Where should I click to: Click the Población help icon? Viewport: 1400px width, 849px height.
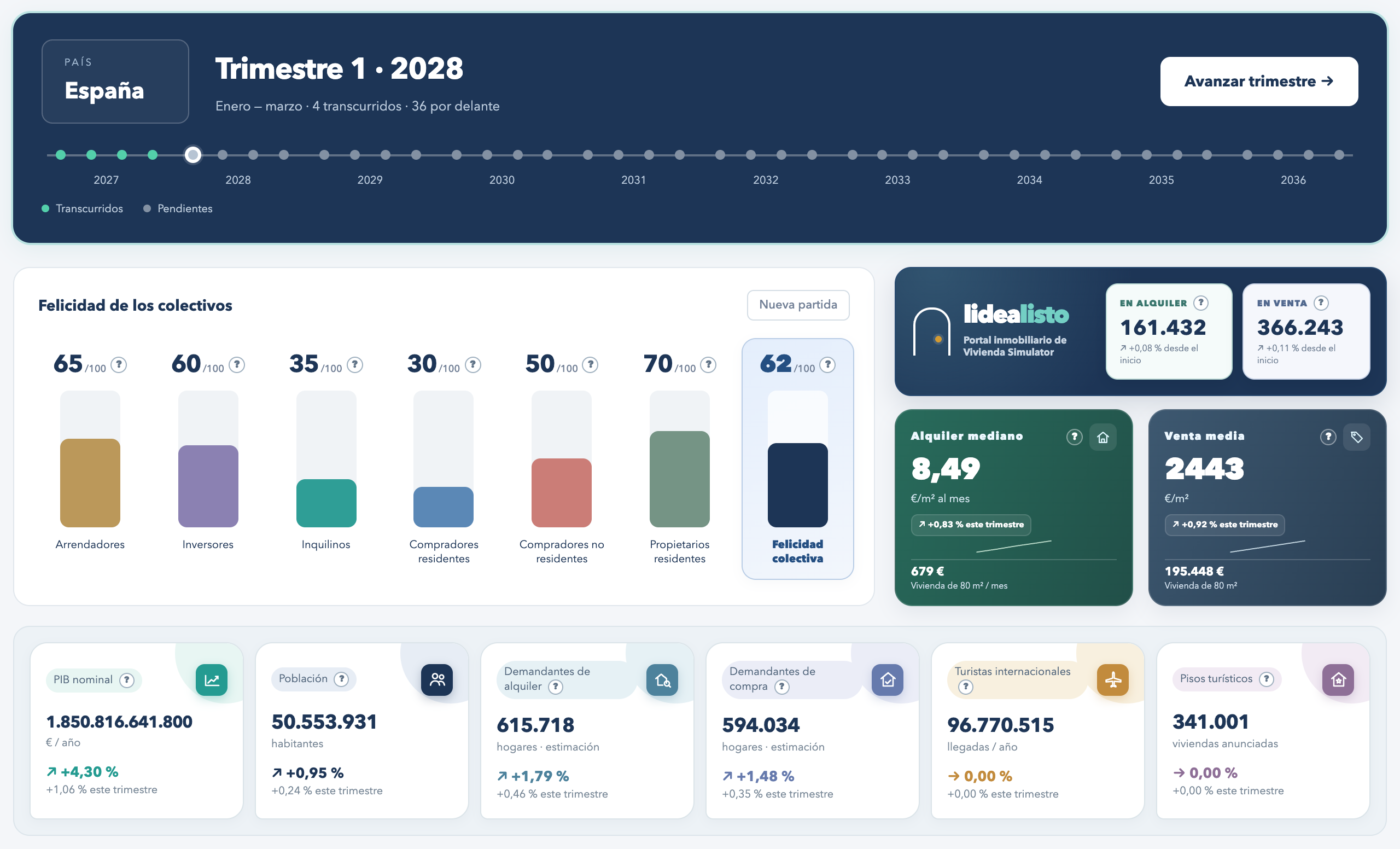click(341, 678)
